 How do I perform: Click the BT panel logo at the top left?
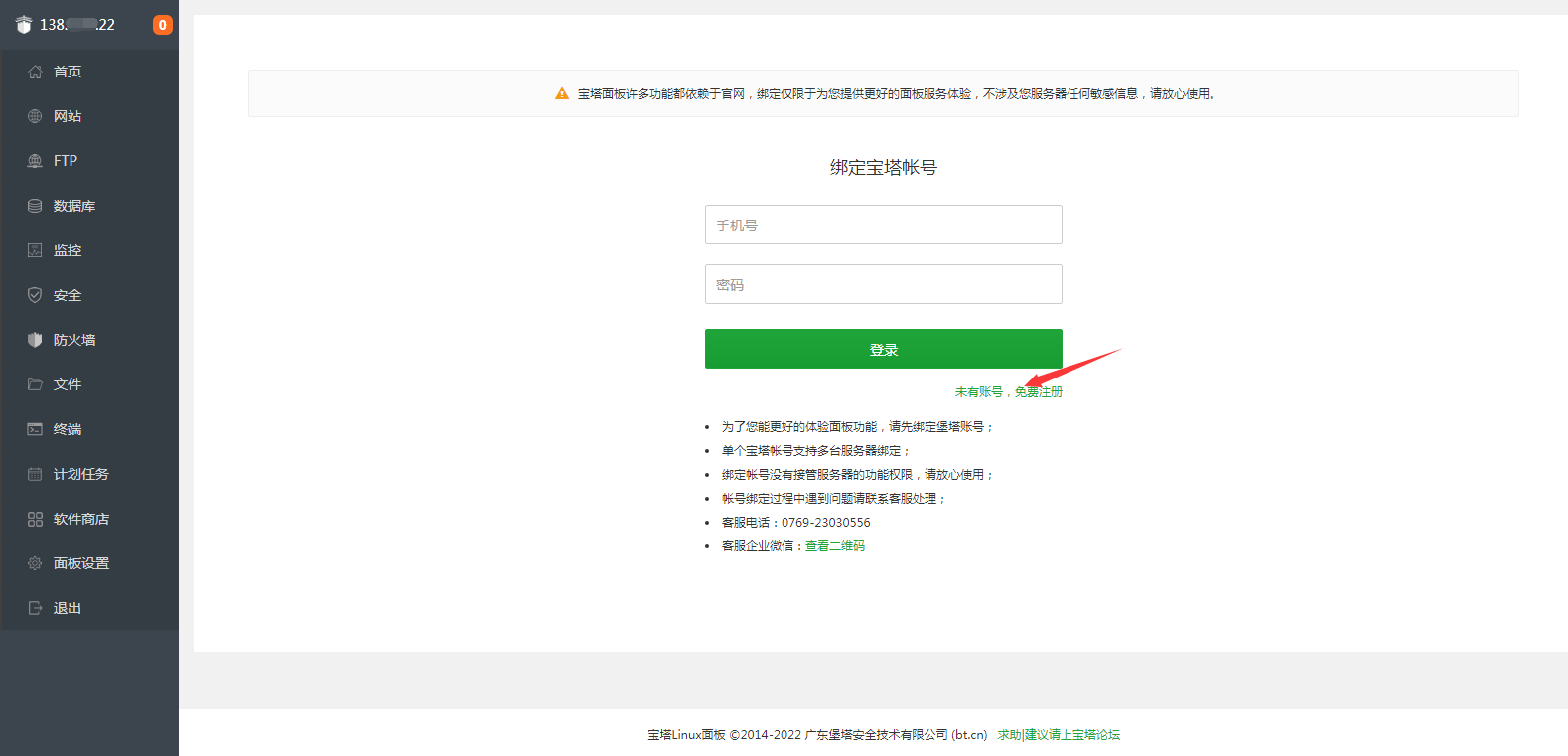point(24,25)
